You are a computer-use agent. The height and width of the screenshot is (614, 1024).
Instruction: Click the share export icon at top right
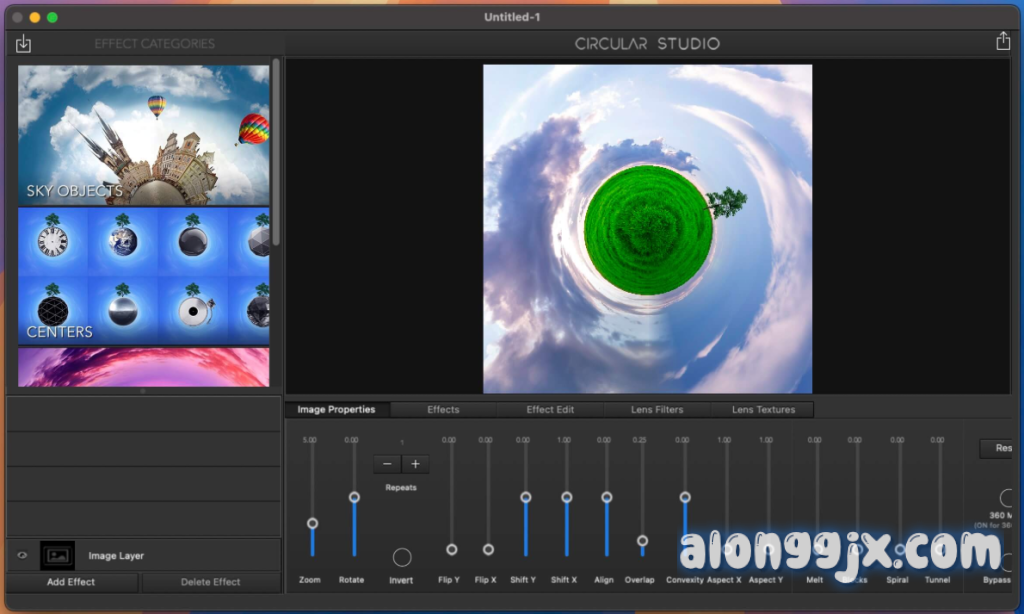[1003, 42]
